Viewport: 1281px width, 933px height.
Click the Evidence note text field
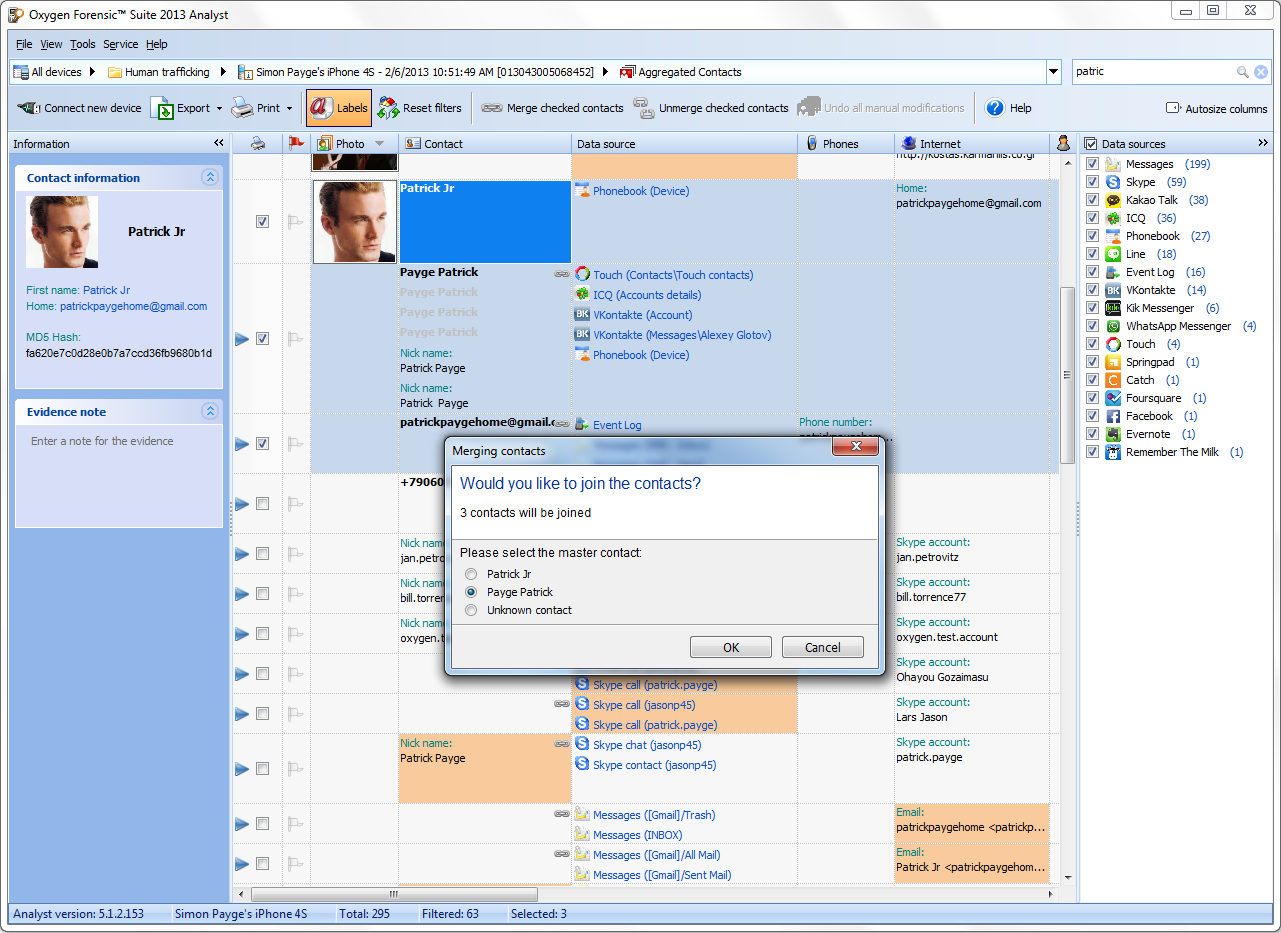click(x=118, y=472)
